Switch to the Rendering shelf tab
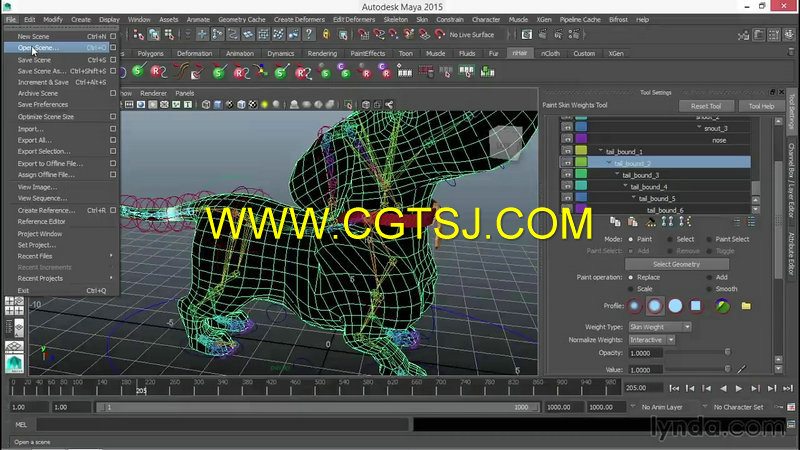The height and width of the screenshot is (450, 800). click(x=322, y=53)
